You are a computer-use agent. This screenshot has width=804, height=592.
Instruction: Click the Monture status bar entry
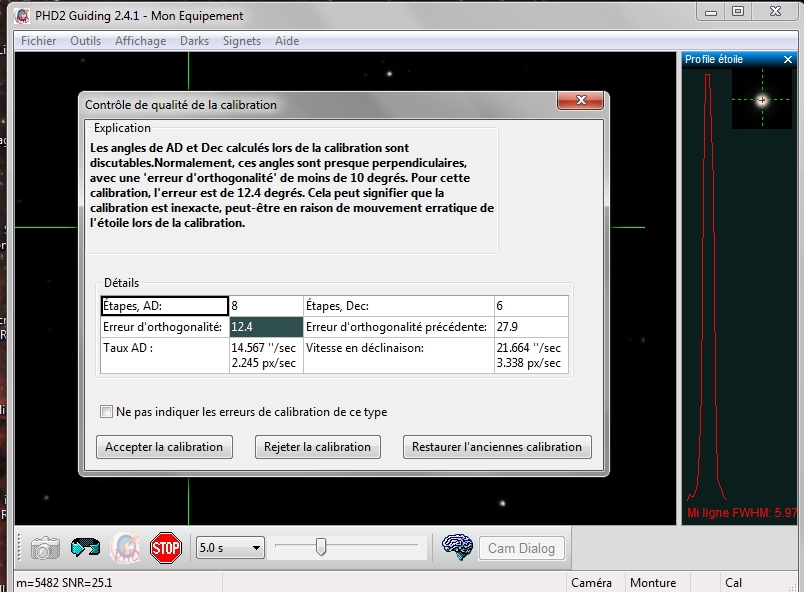[653, 583]
